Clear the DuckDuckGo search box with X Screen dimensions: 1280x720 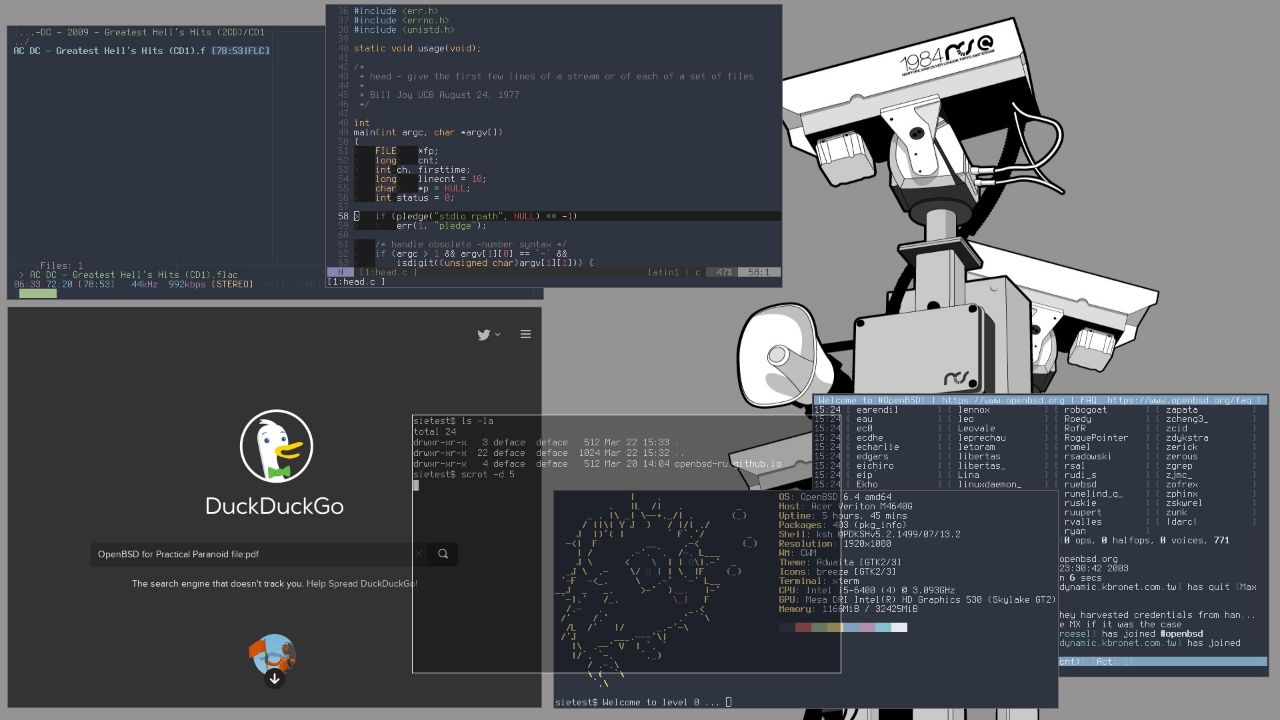click(x=419, y=553)
